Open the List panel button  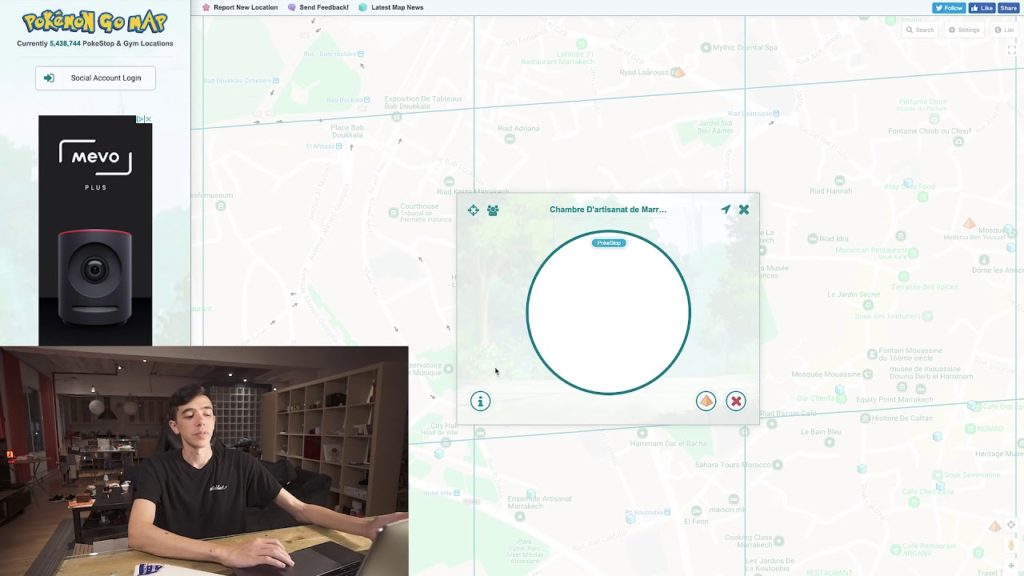click(1004, 30)
